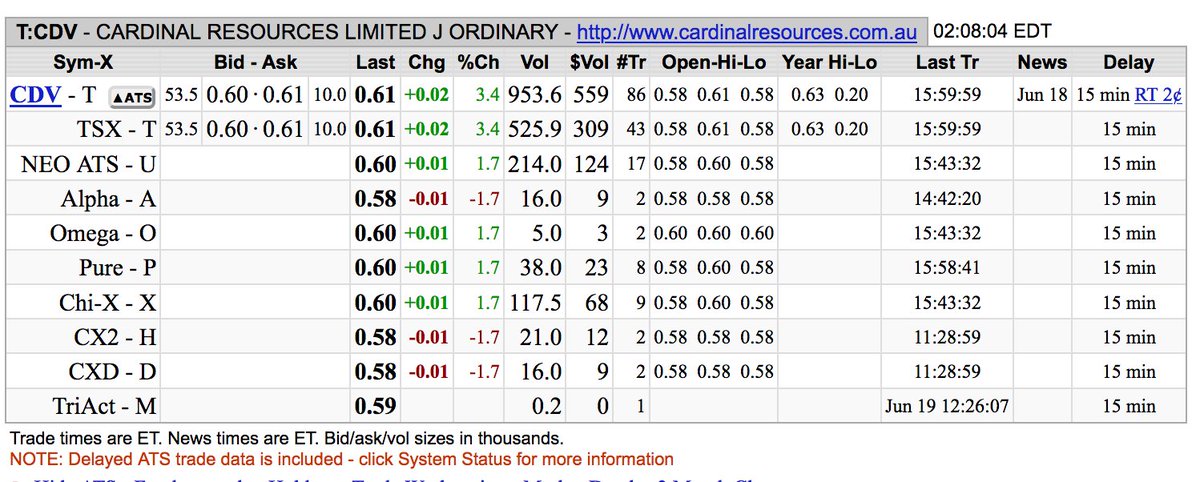
Task: Click the 15 min delay in TriAct row
Action: tap(1128, 407)
